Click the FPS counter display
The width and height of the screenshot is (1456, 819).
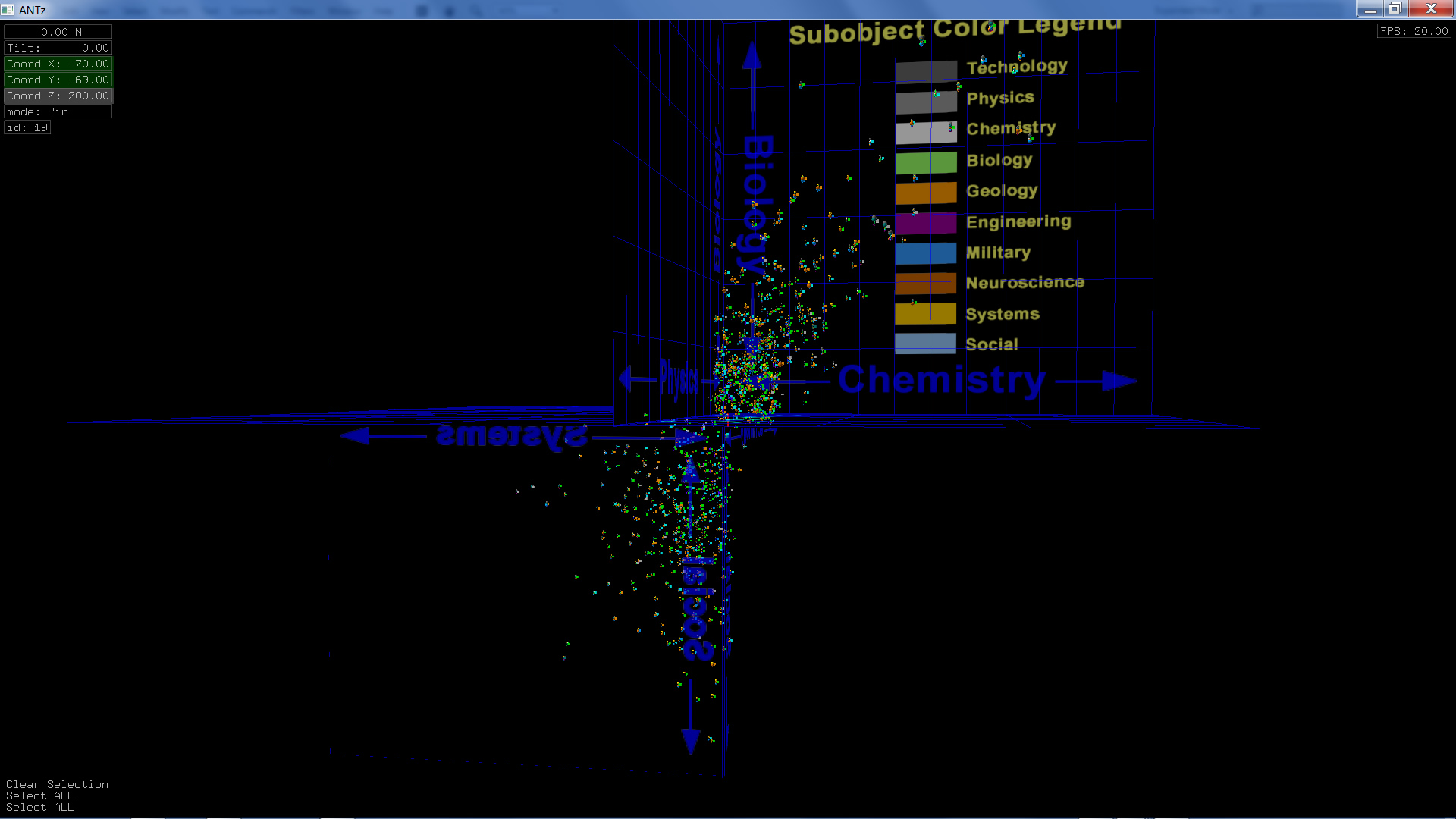(x=1414, y=31)
